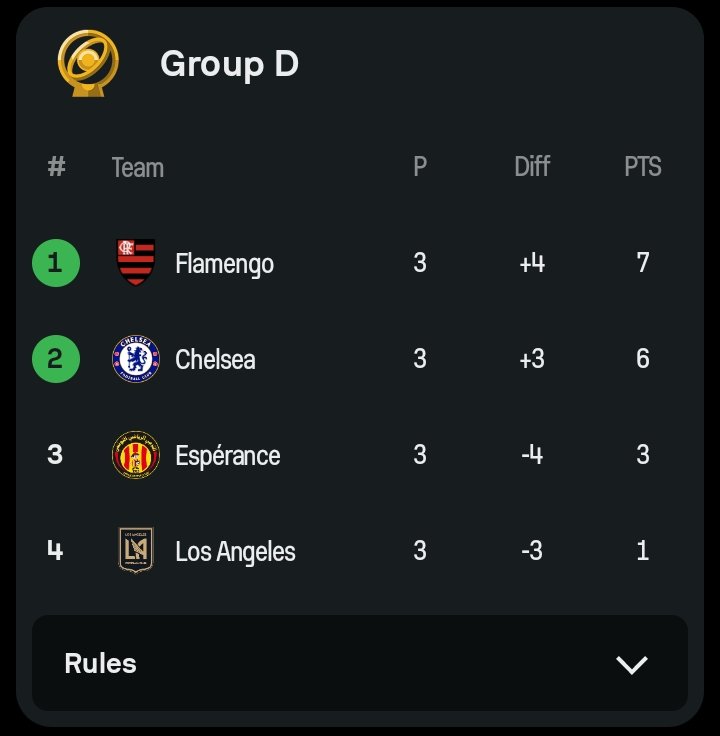Click the Espérance club crest
This screenshot has height=736, width=720.
(136, 455)
